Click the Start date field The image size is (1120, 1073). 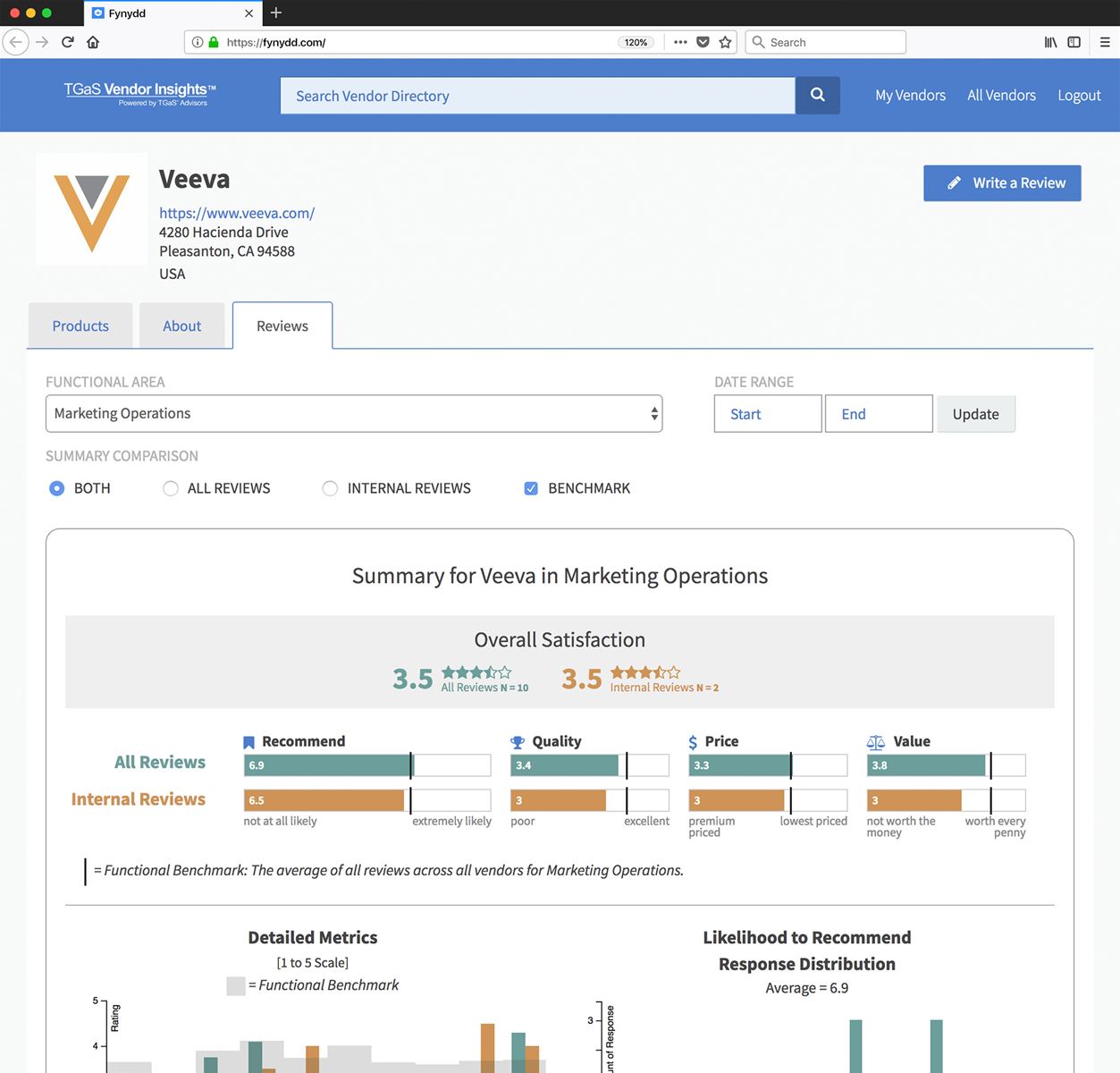point(768,414)
